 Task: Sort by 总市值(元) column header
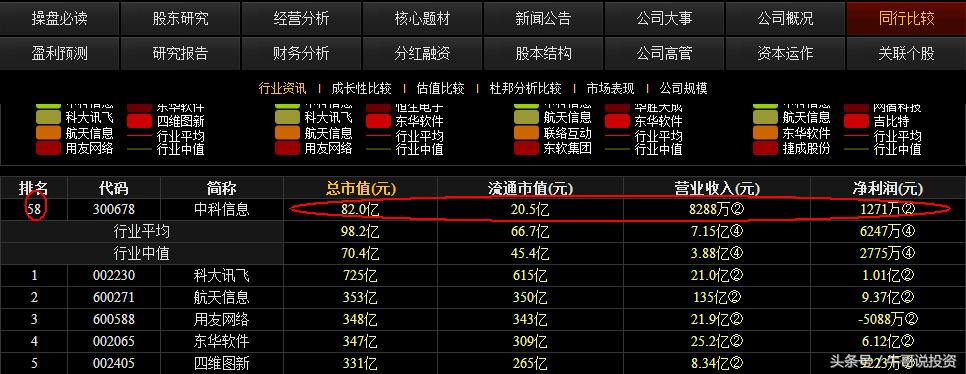pos(361,189)
